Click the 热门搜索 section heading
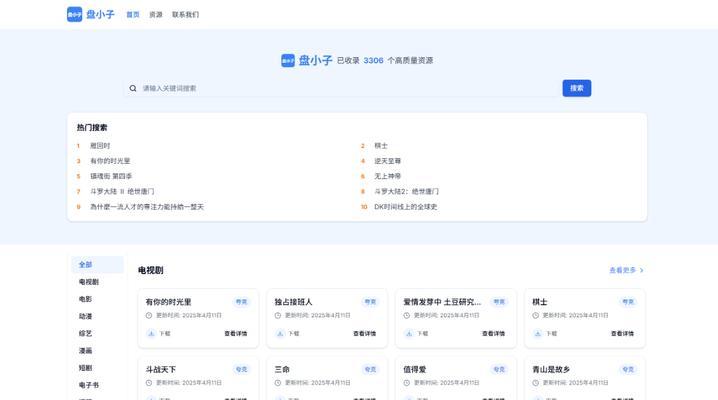718x400 pixels. 92,128
